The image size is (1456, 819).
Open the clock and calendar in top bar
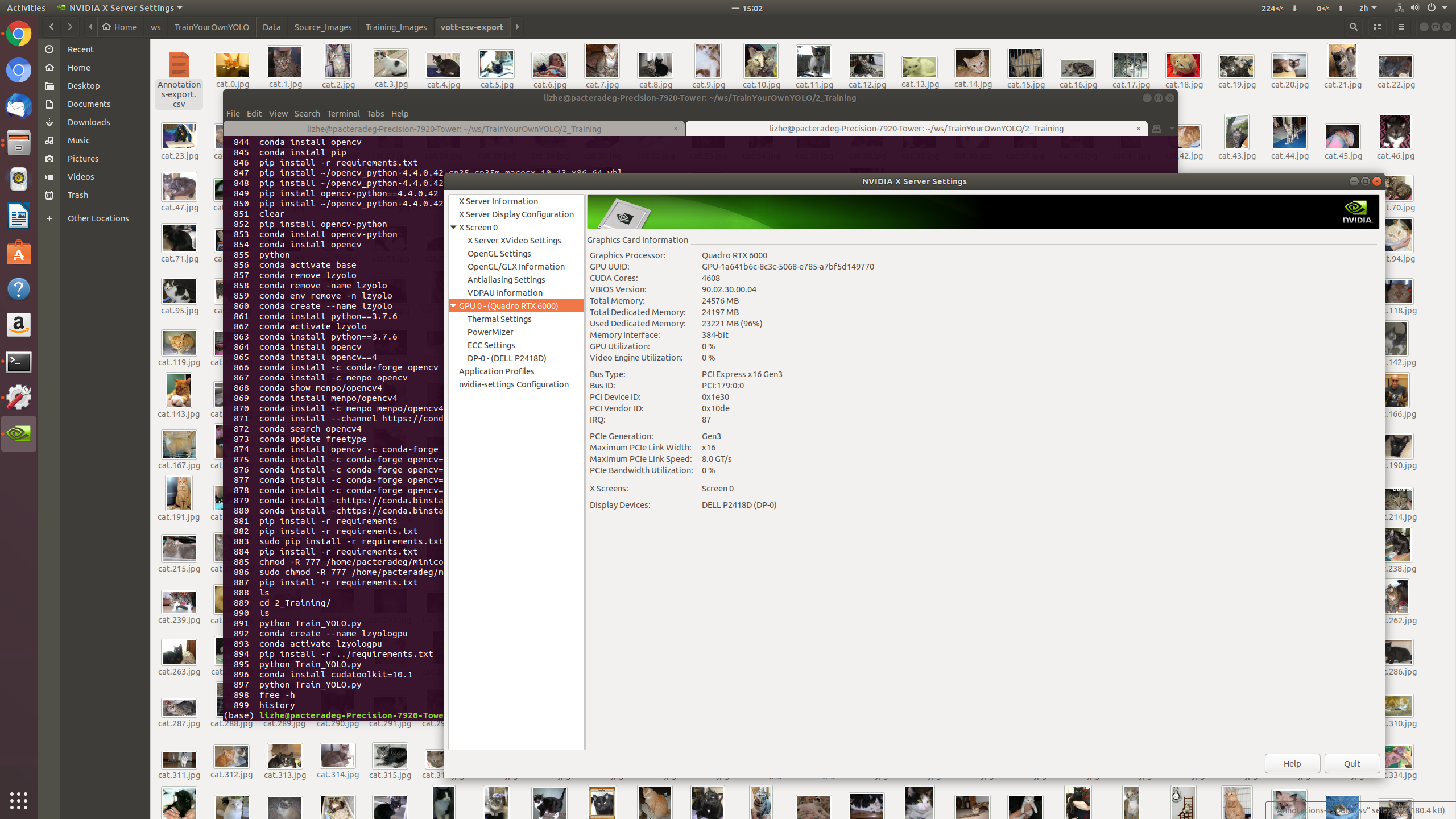click(747, 8)
